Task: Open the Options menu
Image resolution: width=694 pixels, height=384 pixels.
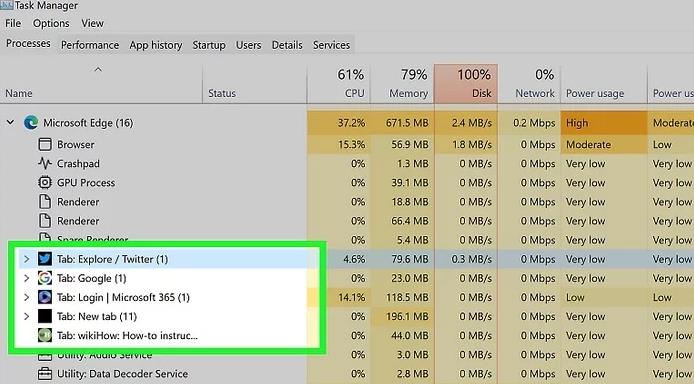Action: (51, 23)
